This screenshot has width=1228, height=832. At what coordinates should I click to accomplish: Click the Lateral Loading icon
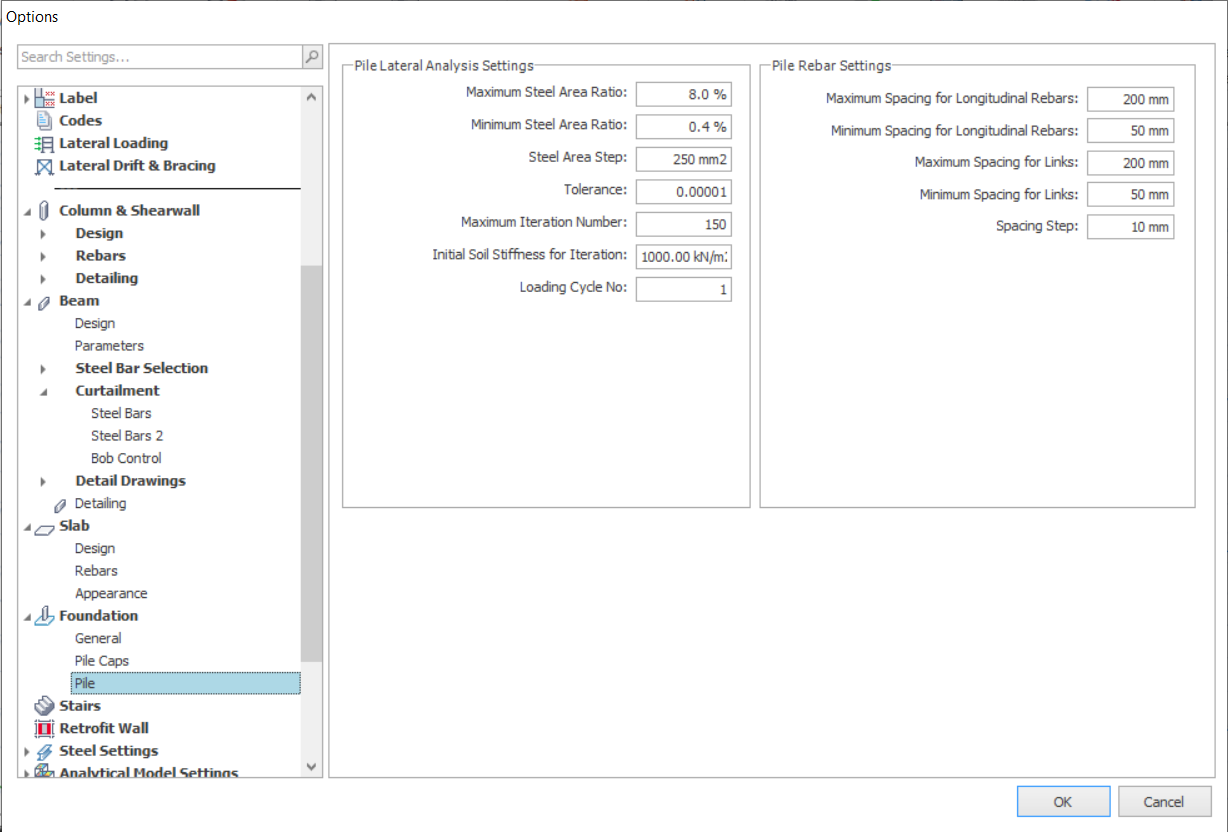pos(44,144)
